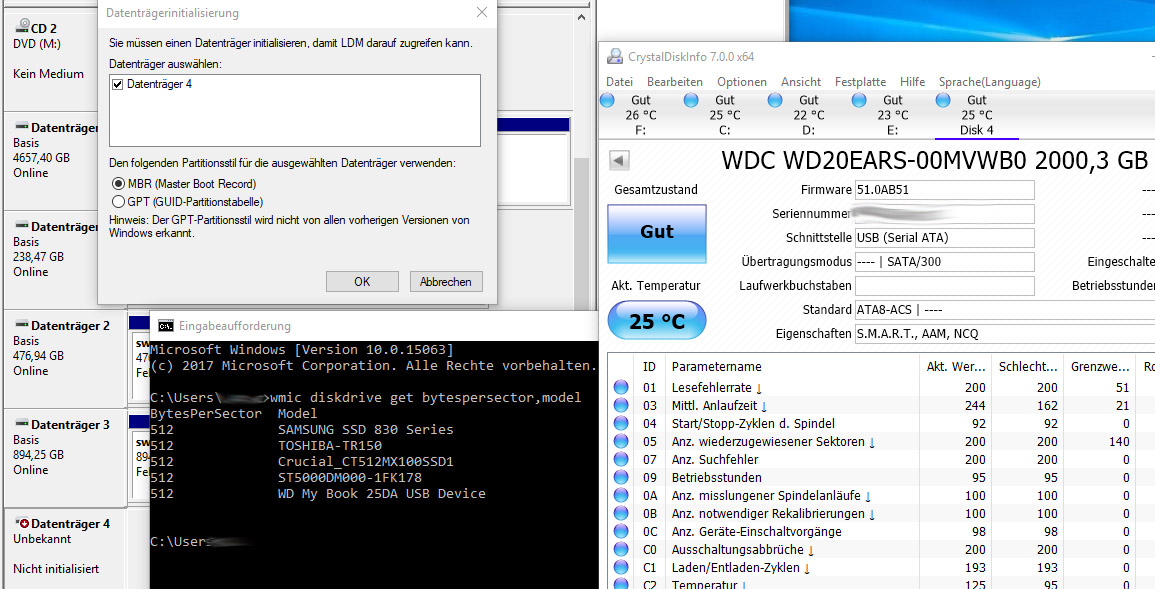Screen dimensions: 1155x589
Task: Click status orb for Ausschaltungsabbrüche row
Action: [621, 549]
